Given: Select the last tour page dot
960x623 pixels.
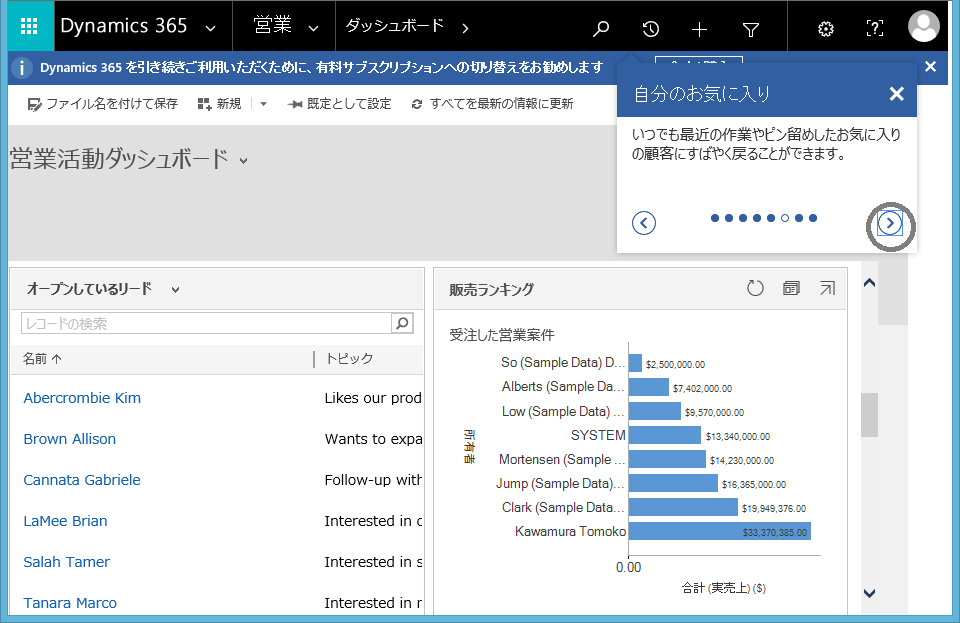Looking at the screenshot, I should pyautogui.click(x=813, y=218).
